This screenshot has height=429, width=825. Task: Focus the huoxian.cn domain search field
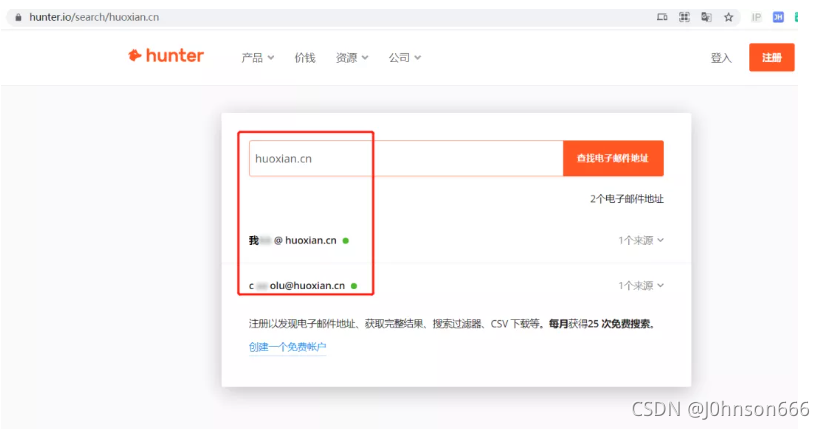pos(406,158)
